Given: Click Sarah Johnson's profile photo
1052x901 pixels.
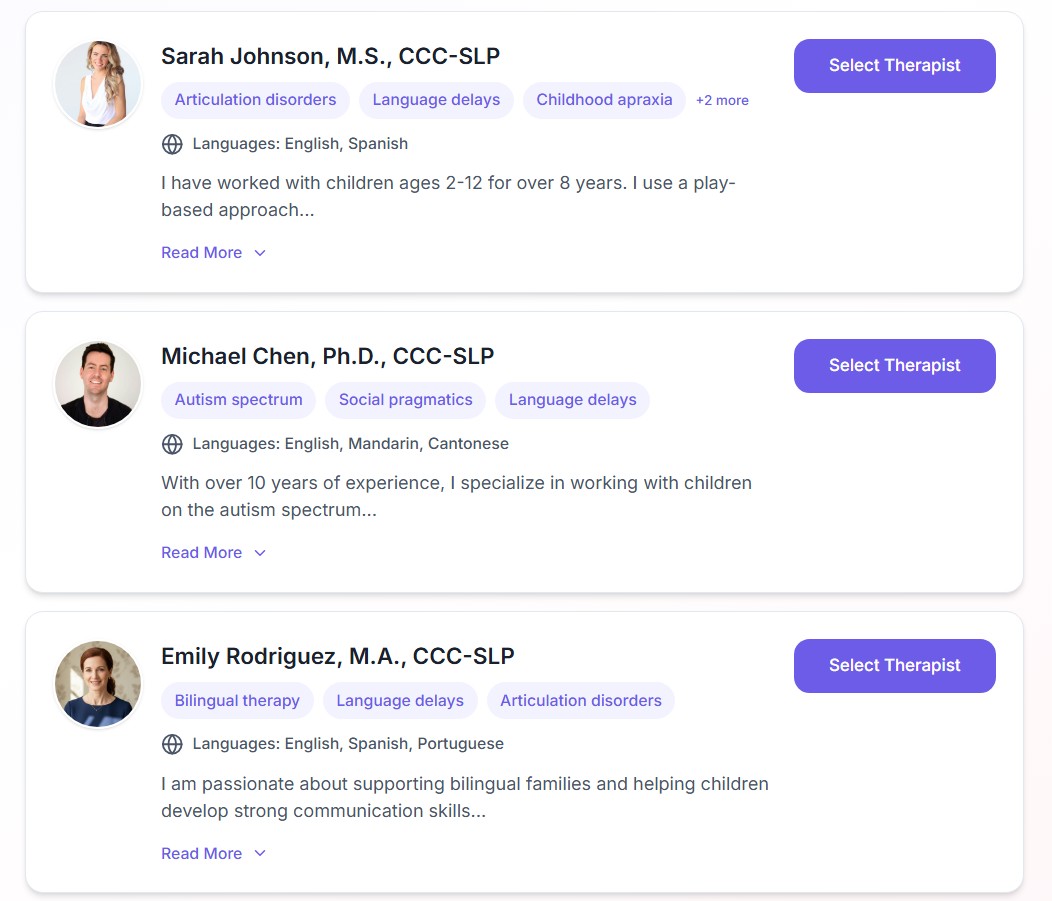Looking at the screenshot, I should (x=98, y=84).
